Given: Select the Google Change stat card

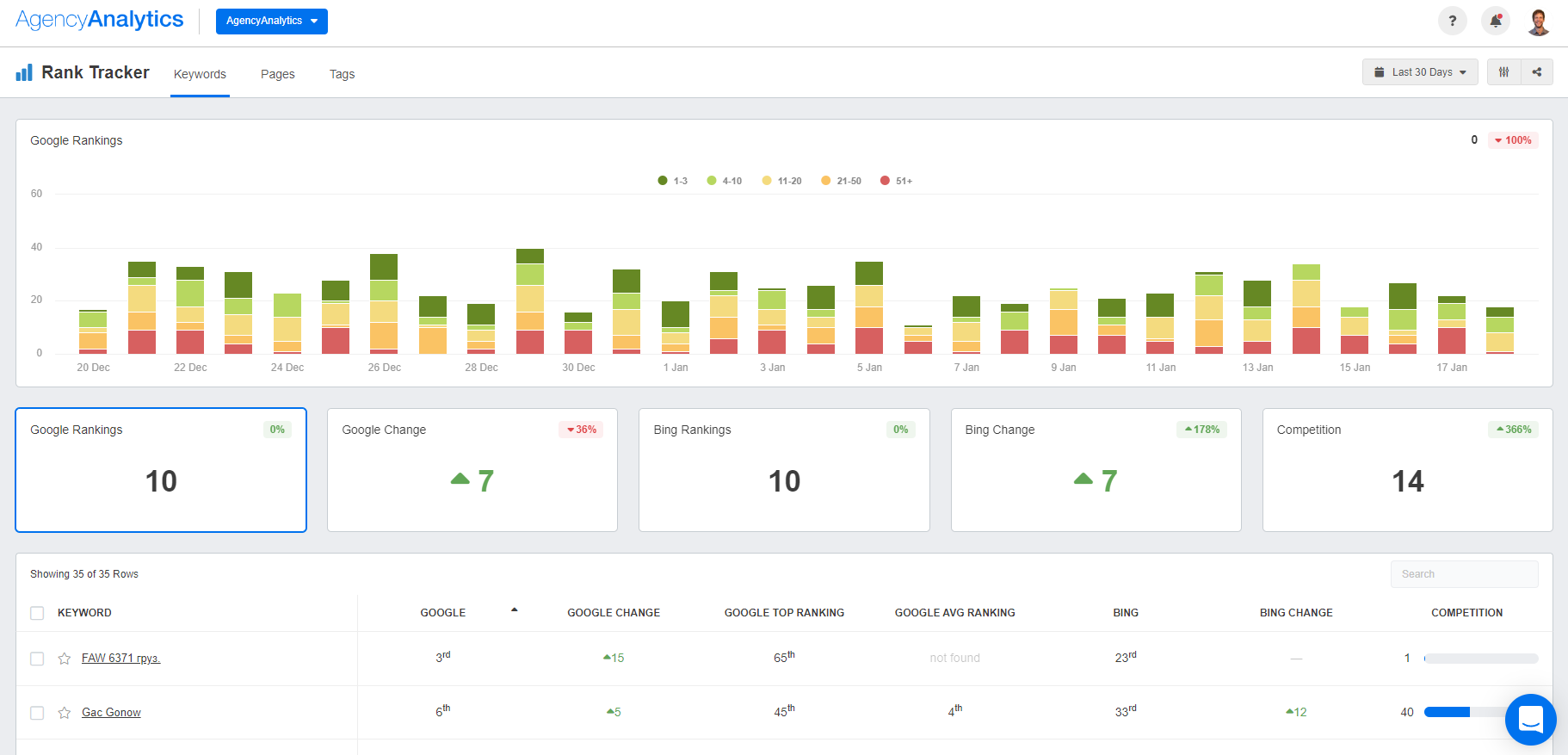Looking at the screenshot, I should point(472,470).
